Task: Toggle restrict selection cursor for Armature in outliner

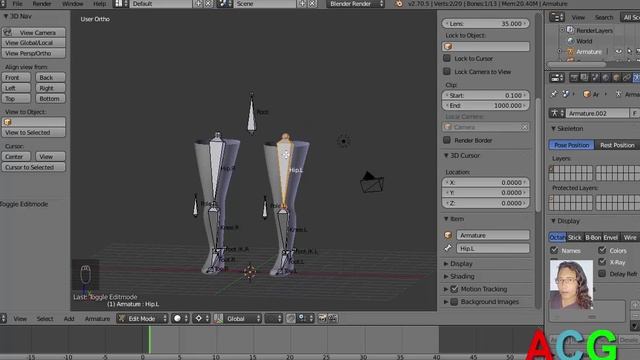Action: [x=629, y=51]
